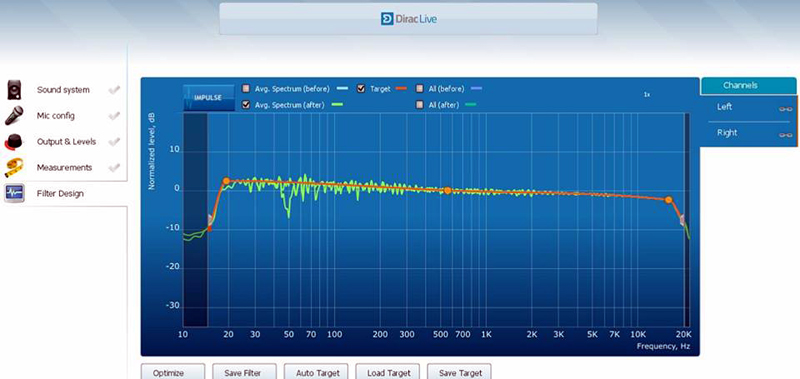Select the target curve point near 20 Hz

tap(227, 181)
